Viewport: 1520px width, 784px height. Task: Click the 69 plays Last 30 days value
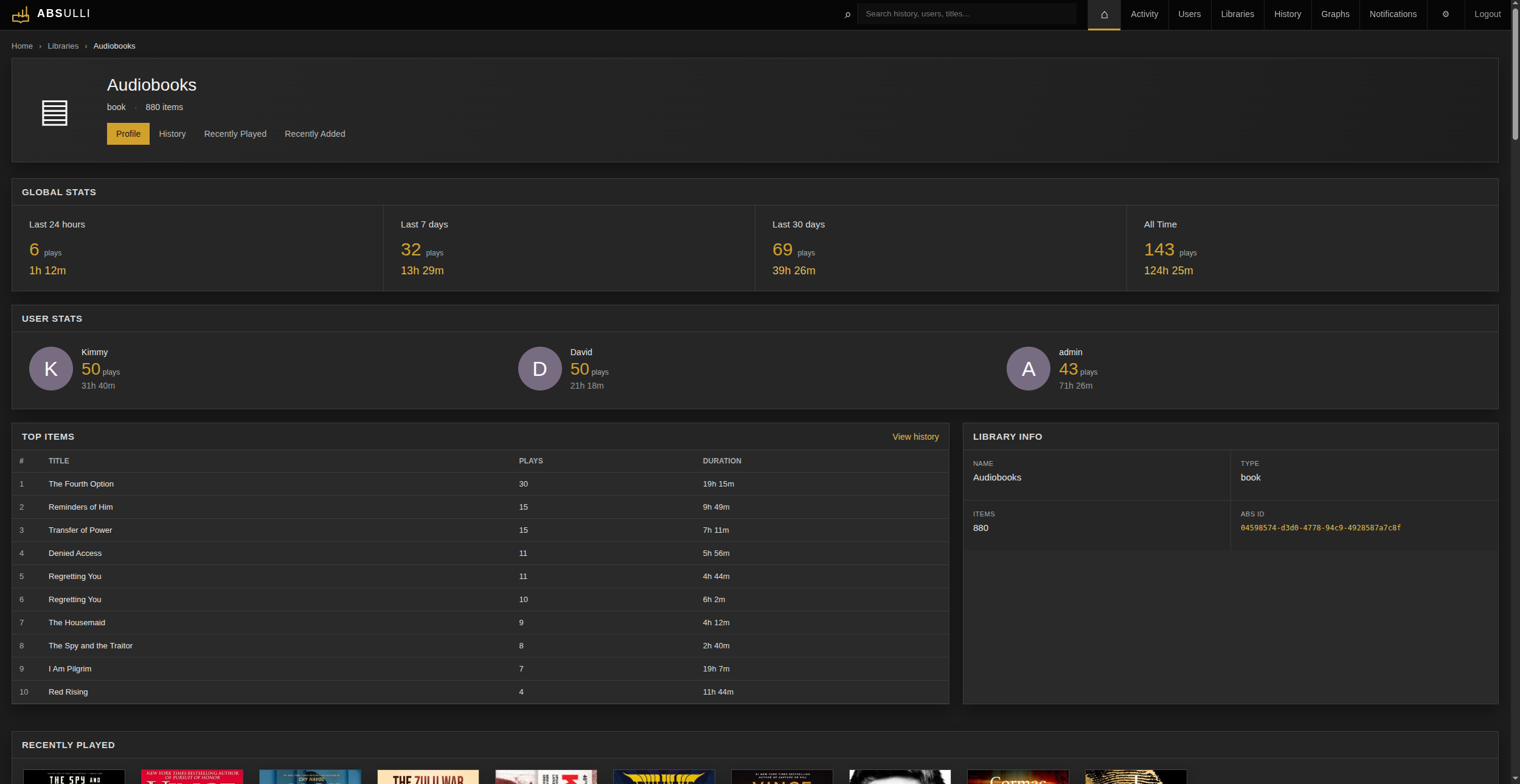[x=782, y=249]
